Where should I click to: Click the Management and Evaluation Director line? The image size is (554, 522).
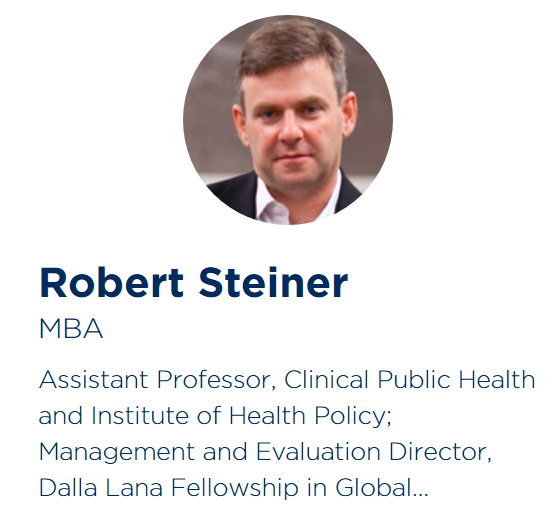pyautogui.click(x=265, y=453)
